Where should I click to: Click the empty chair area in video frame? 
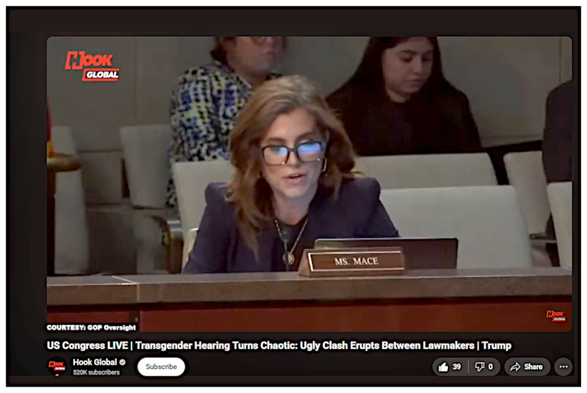(456, 225)
